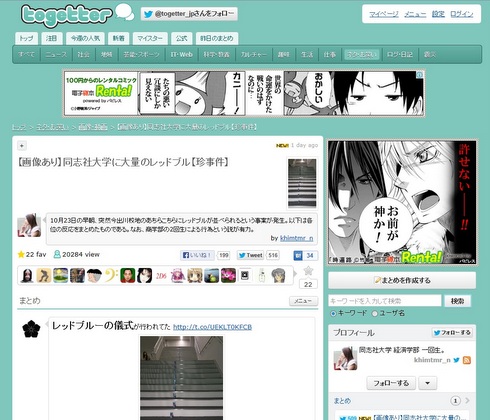Image resolution: width=490 pixels, height=420 pixels.
Task: Click the gray star favorite icon above 22
Action: (308, 271)
